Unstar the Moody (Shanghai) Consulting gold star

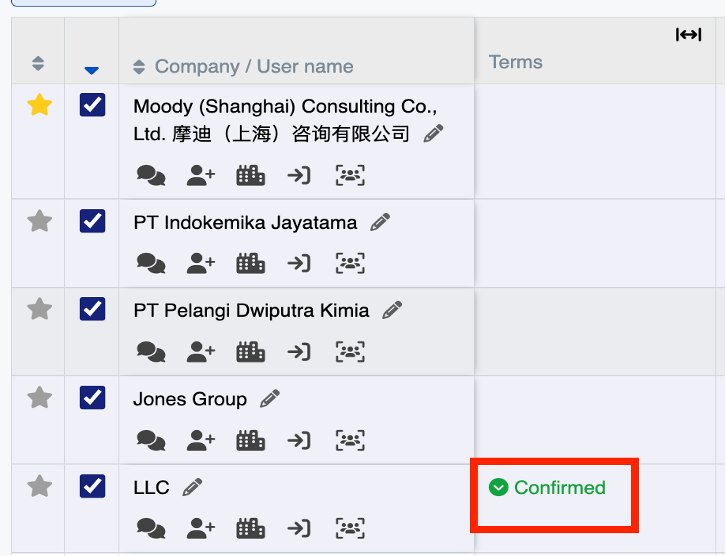[39, 105]
